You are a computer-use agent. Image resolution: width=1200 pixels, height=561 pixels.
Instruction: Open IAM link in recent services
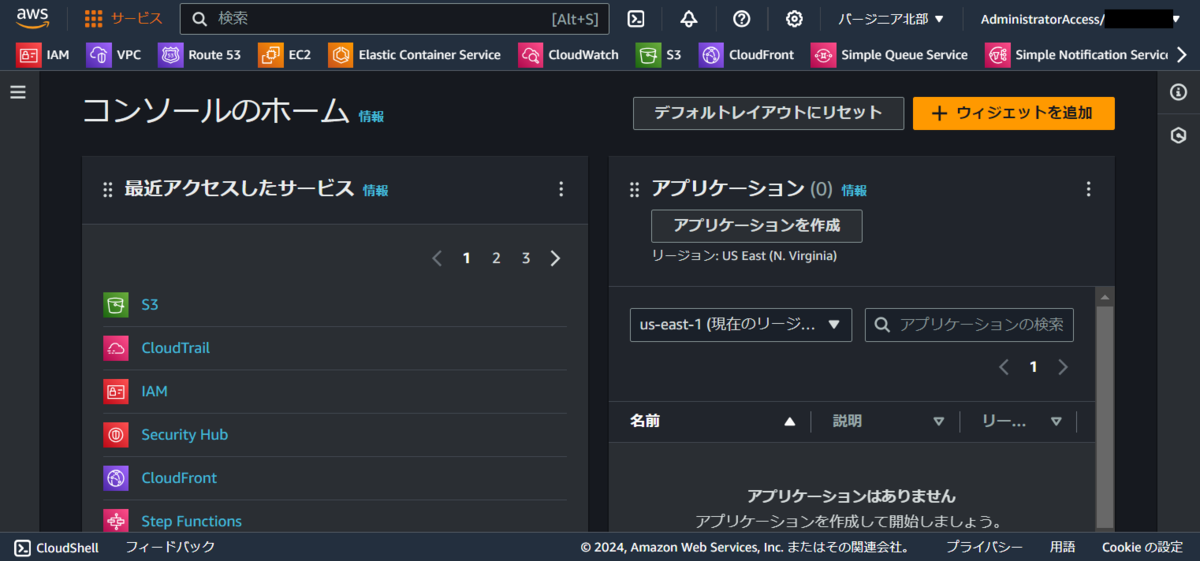[154, 391]
